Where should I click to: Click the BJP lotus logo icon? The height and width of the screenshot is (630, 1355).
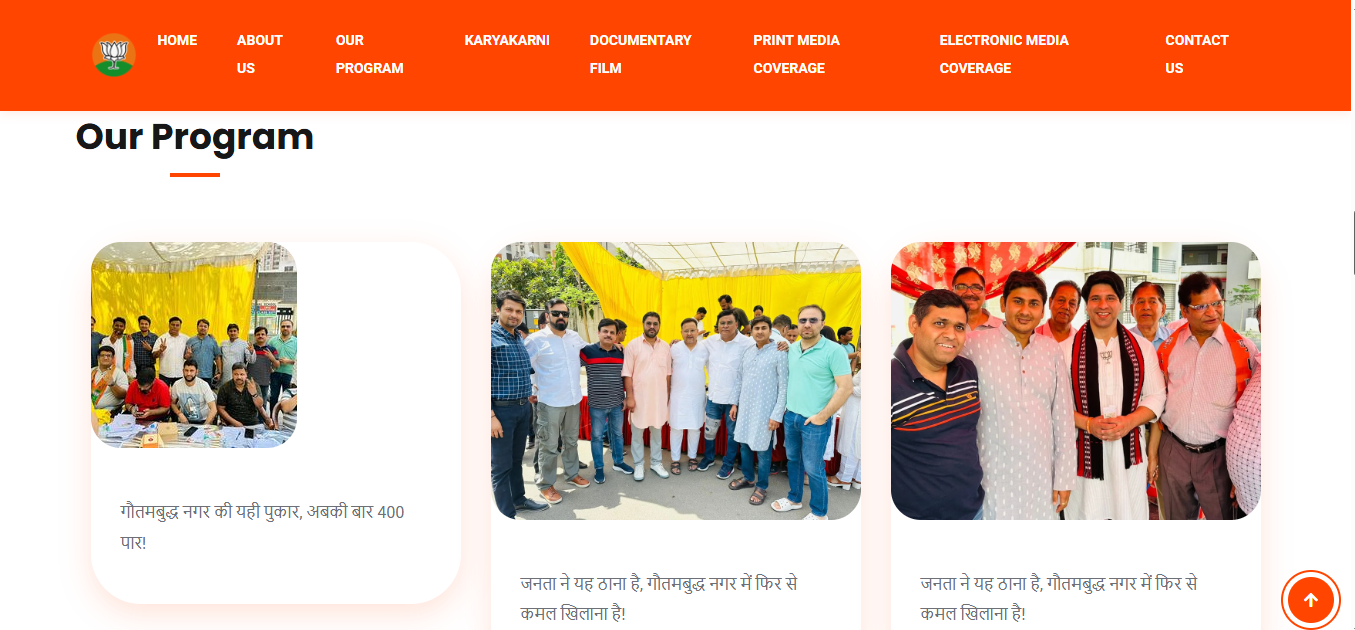coord(114,55)
